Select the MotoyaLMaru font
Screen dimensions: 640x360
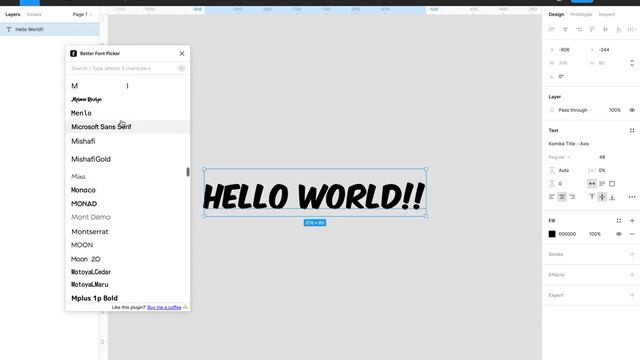90,284
